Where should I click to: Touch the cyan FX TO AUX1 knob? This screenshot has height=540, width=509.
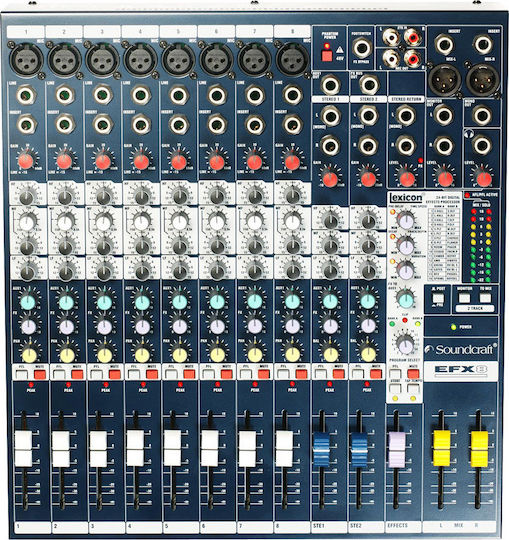(x=406, y=300)
